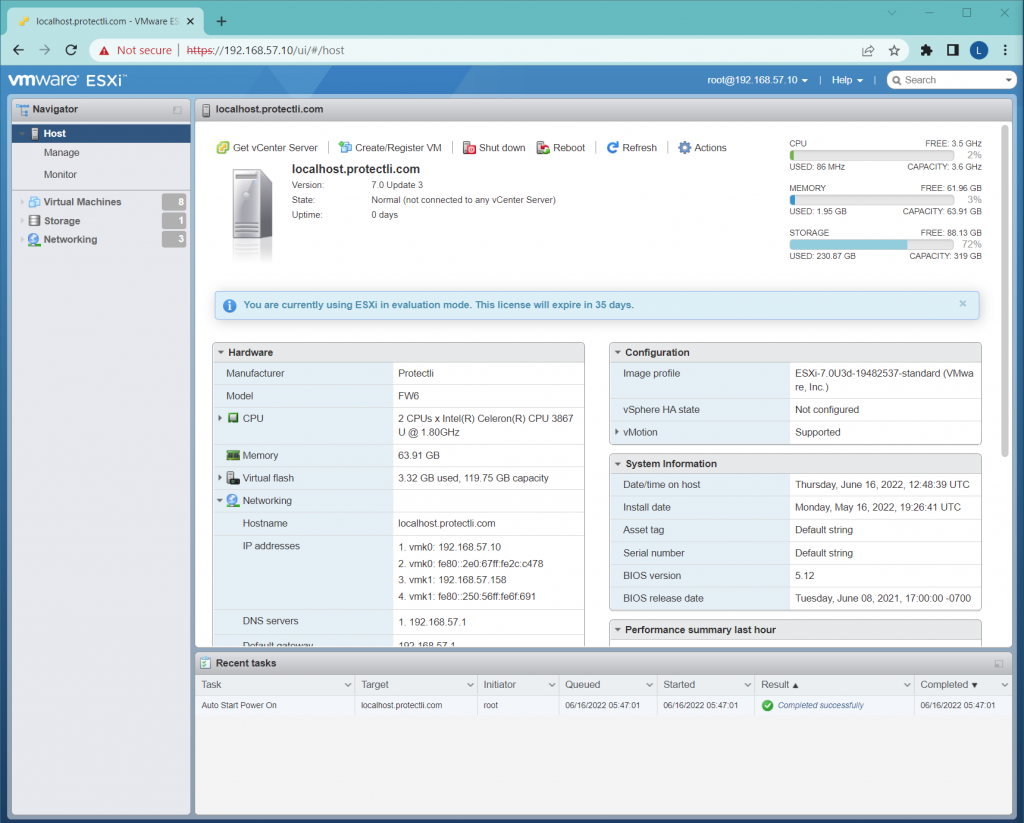Collapse the Configuration panel
1024x823 pixels.
click(617, 353)
